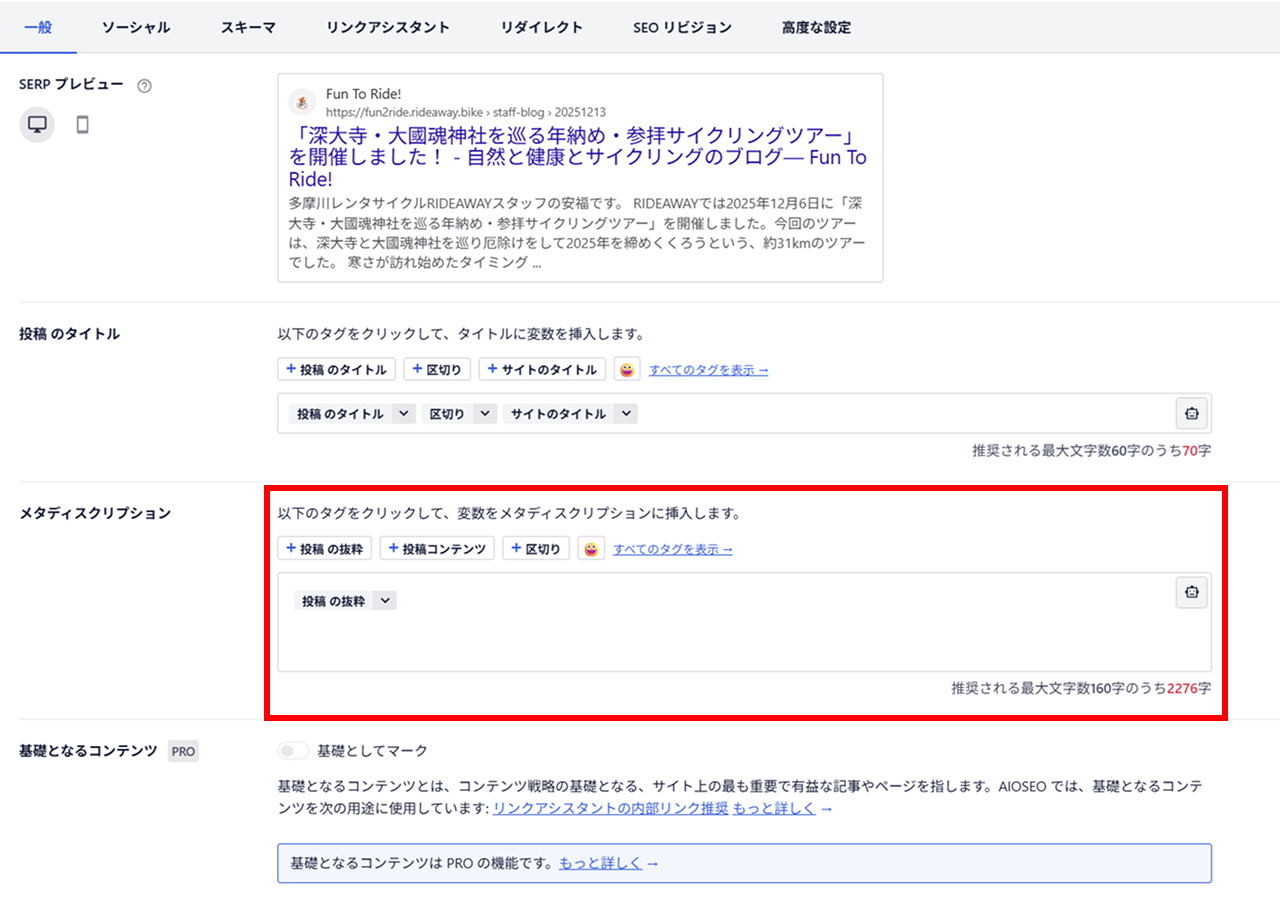Switch to the ソーシャル tab
Image resolution: width=1280 pixels, height=905 pixels.
(136, 27)
